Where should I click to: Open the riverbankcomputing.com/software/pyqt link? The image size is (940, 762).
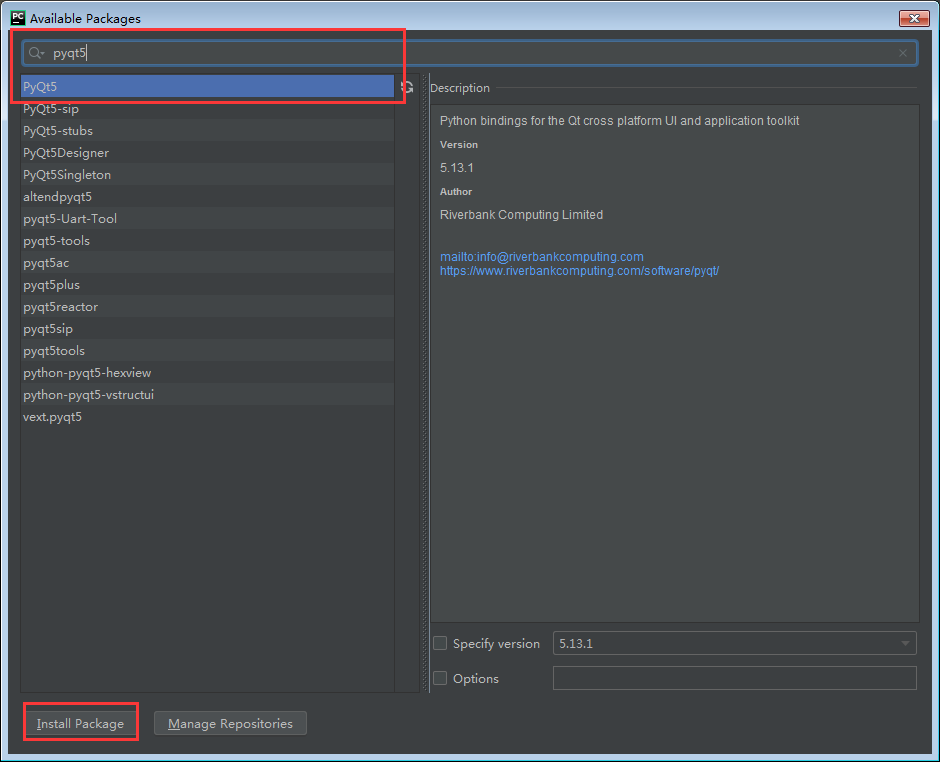(x=579, y=271)
